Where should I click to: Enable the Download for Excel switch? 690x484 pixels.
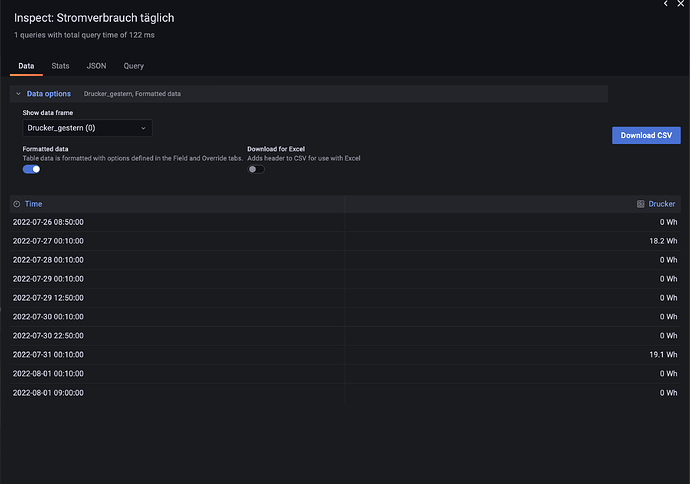point(256,169)
